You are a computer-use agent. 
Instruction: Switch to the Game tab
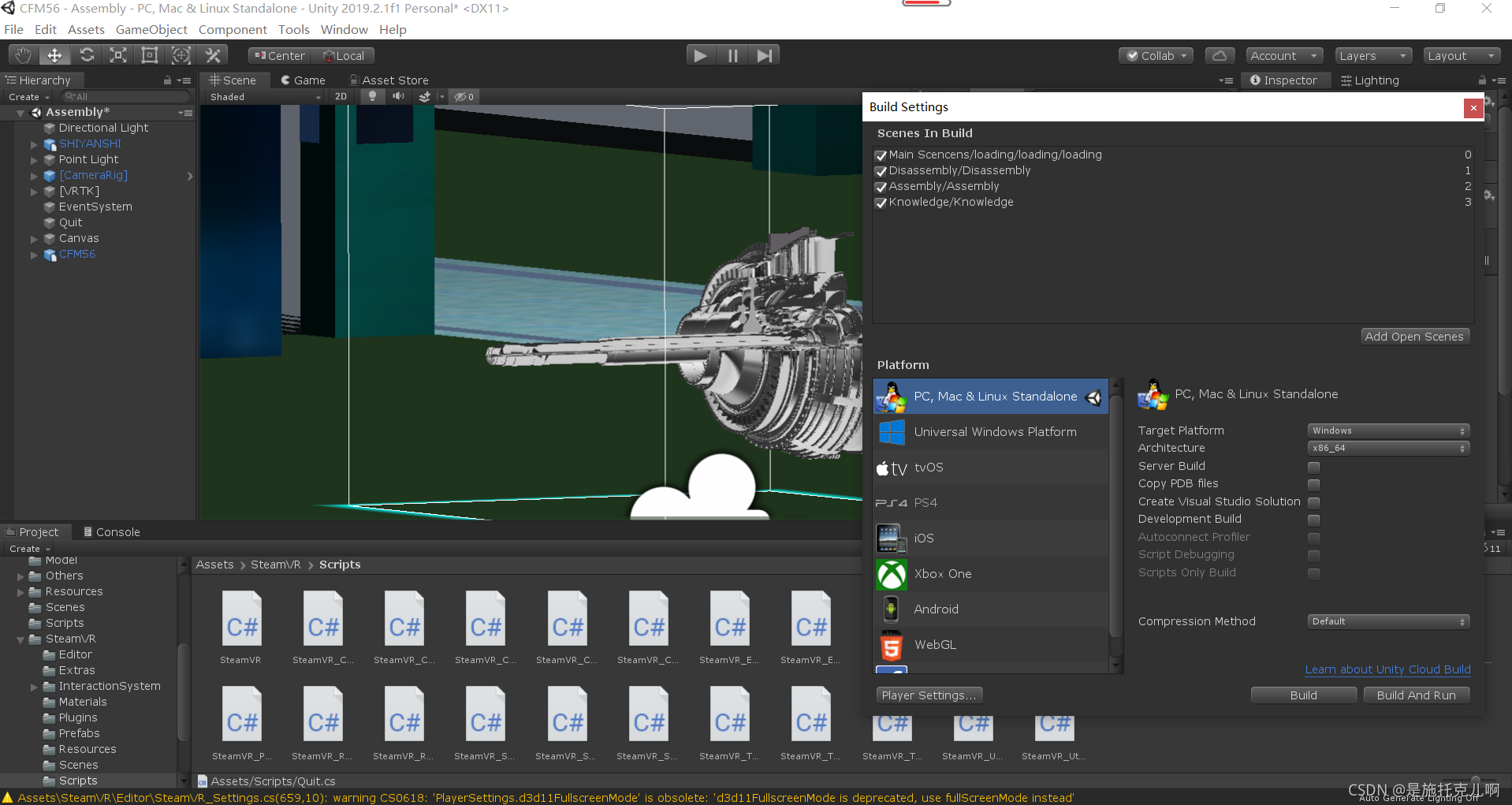pos(303,80)
